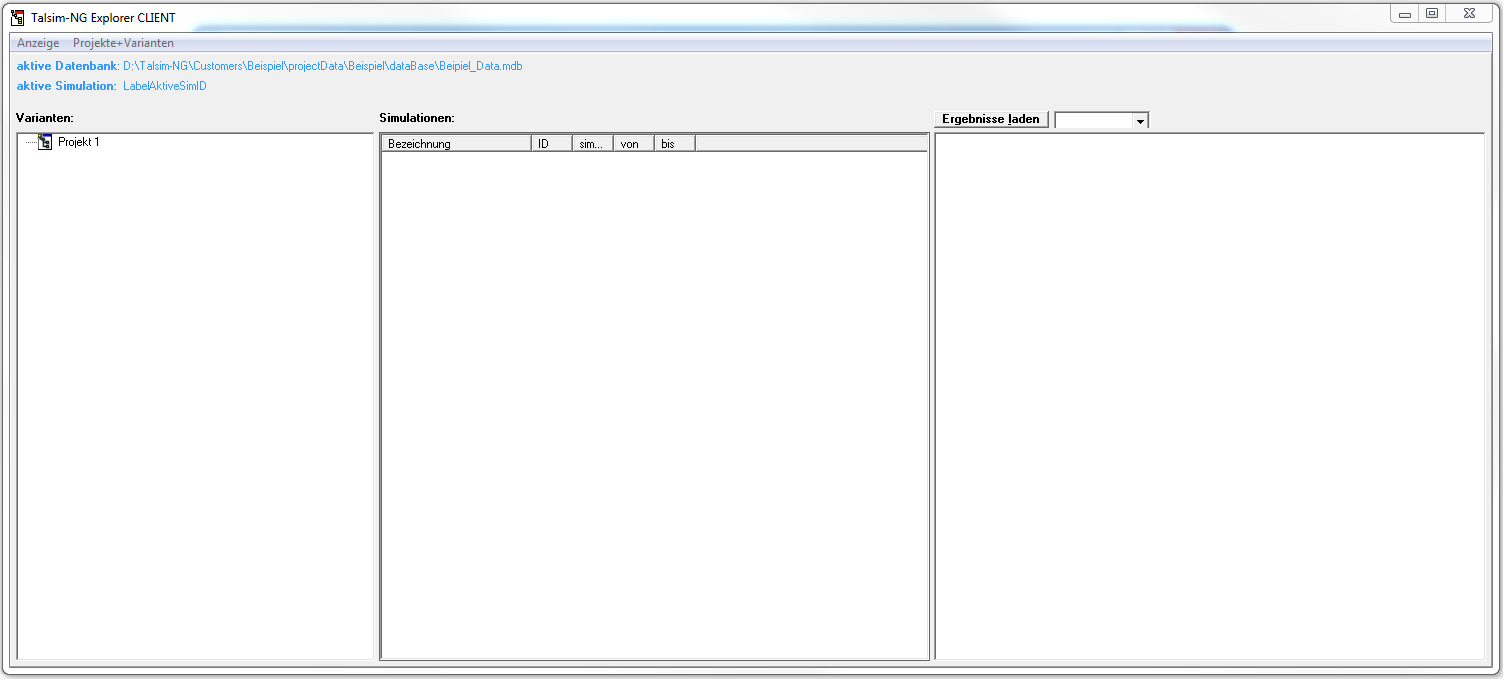Click the active database file path text

pyautogui.click(x=322, y=66)
